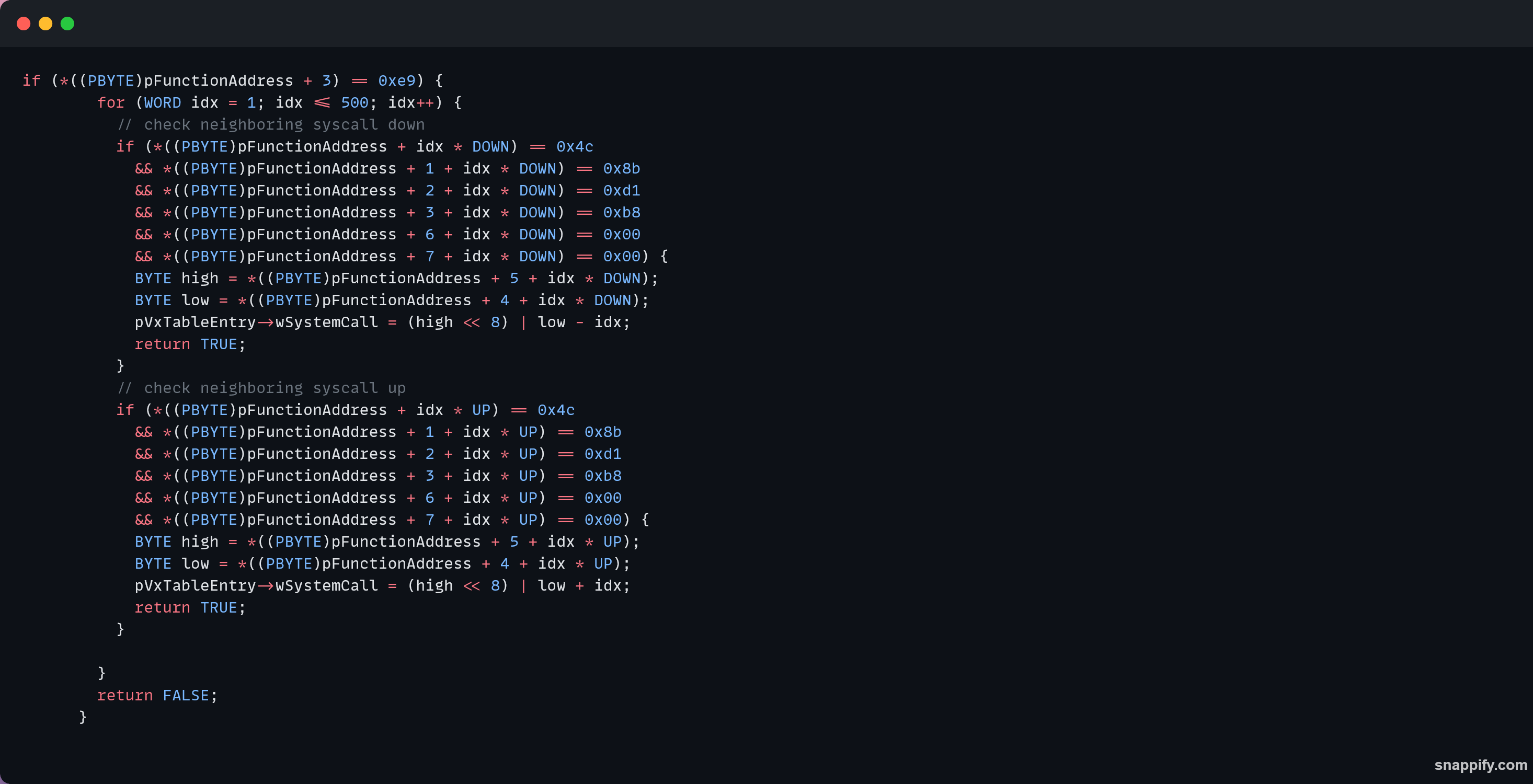Click the red close window dot
The width and height of the screenshot is (1533, 784).
[24, 24]
